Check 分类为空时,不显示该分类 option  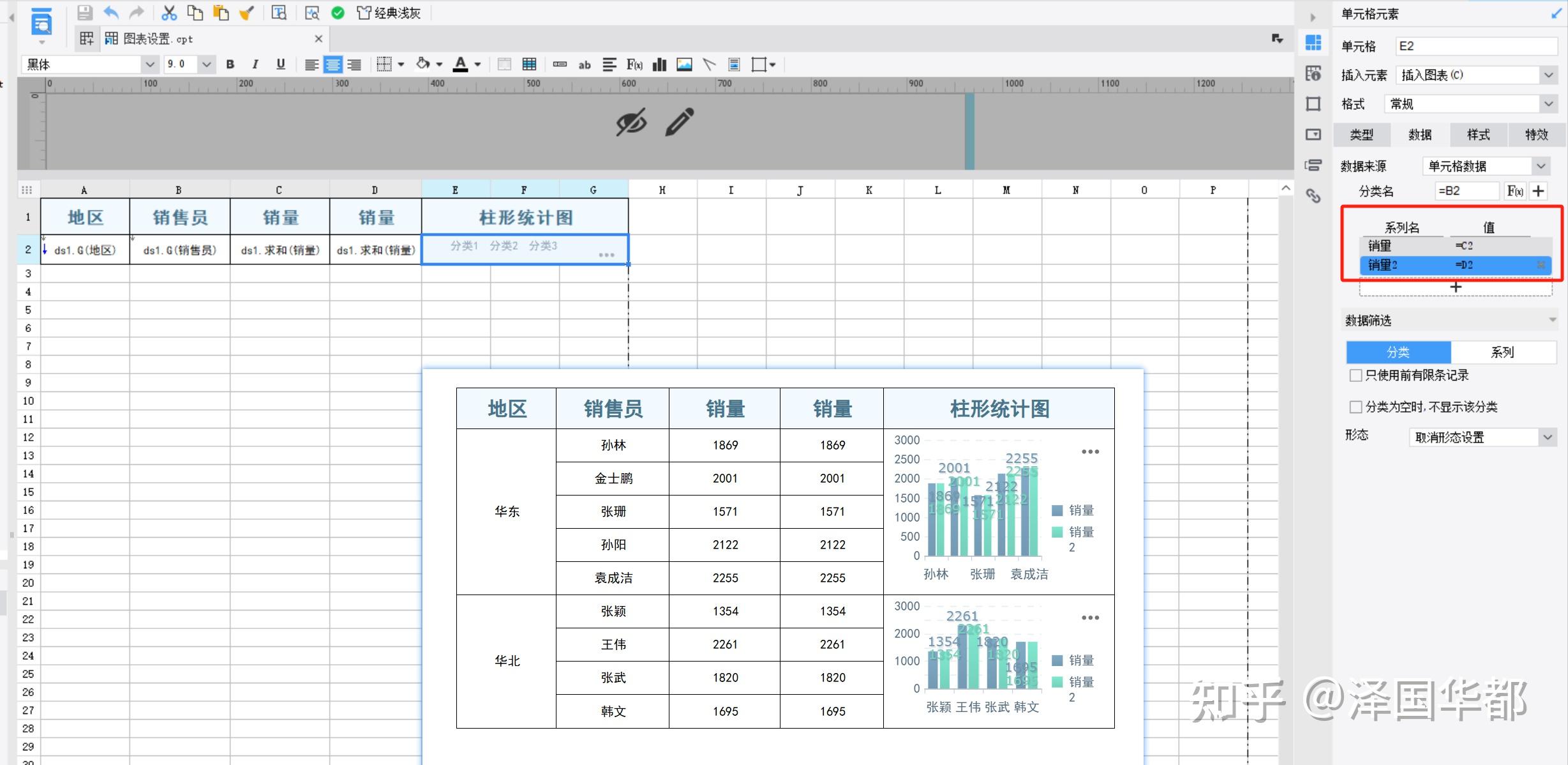1355,407
